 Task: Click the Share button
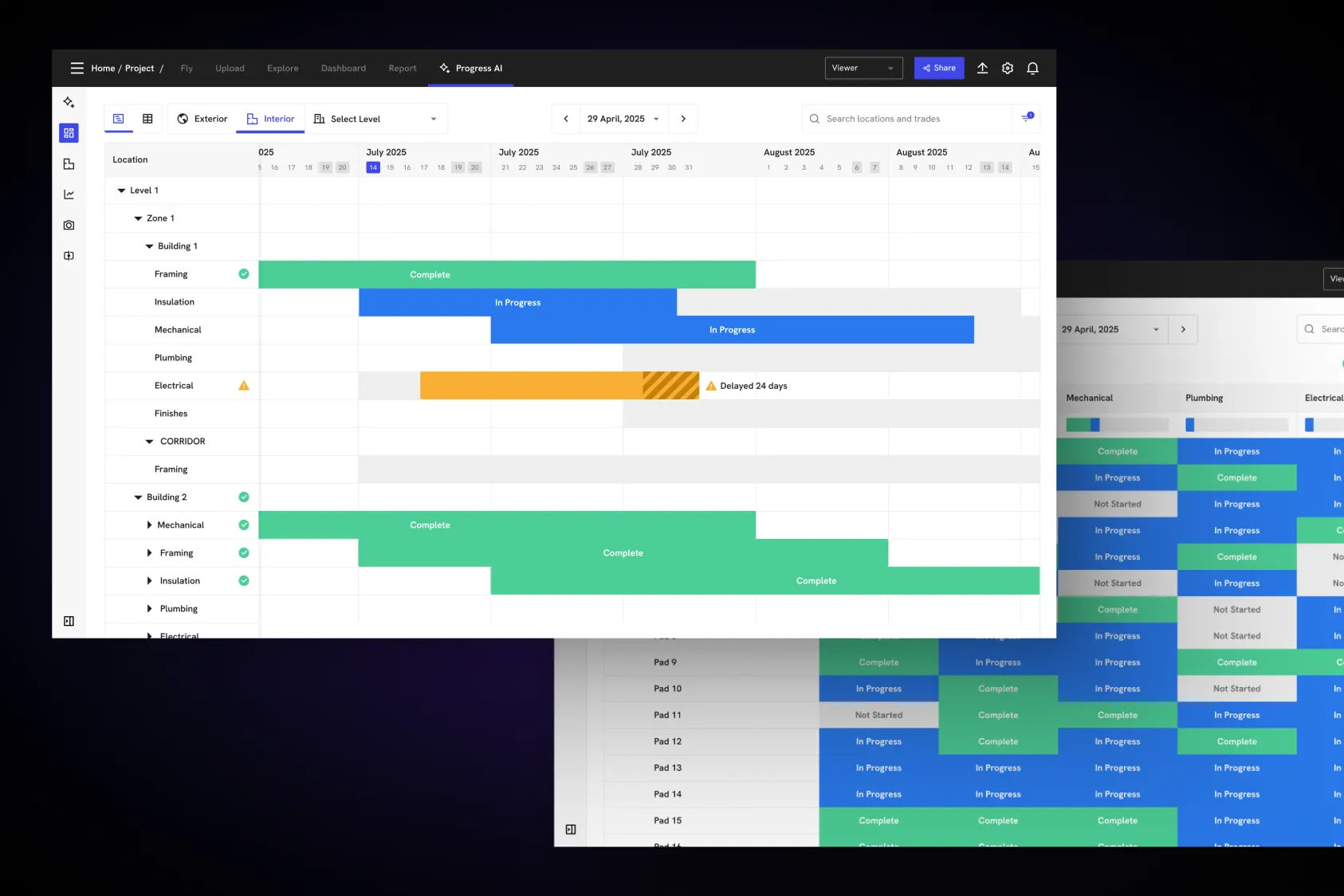tap(939, 69)
